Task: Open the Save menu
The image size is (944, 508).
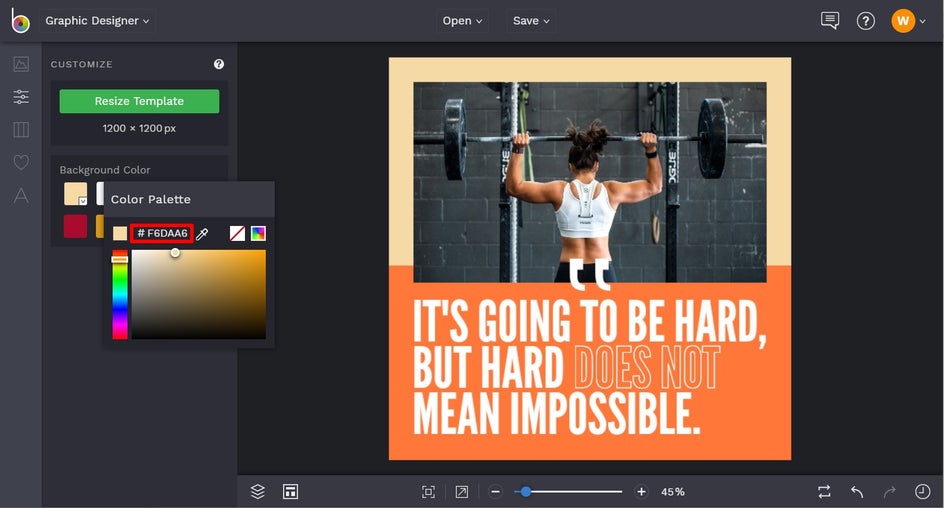Action: (x=531, y=20)
